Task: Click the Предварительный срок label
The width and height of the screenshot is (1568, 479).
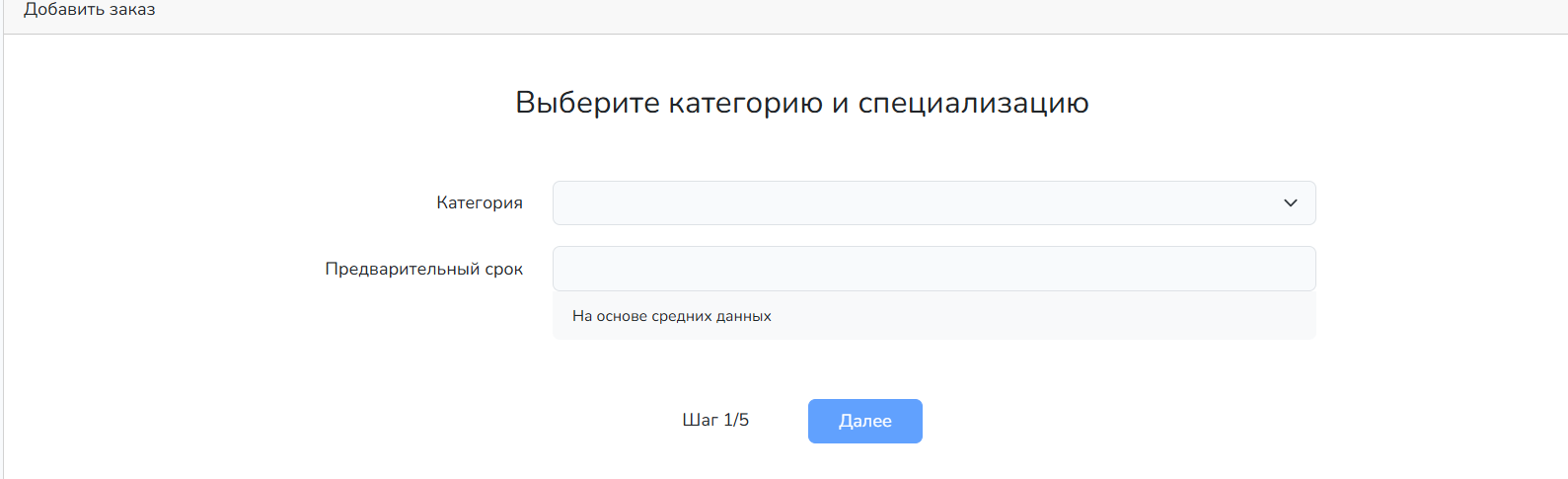Action: coord(424,269)
